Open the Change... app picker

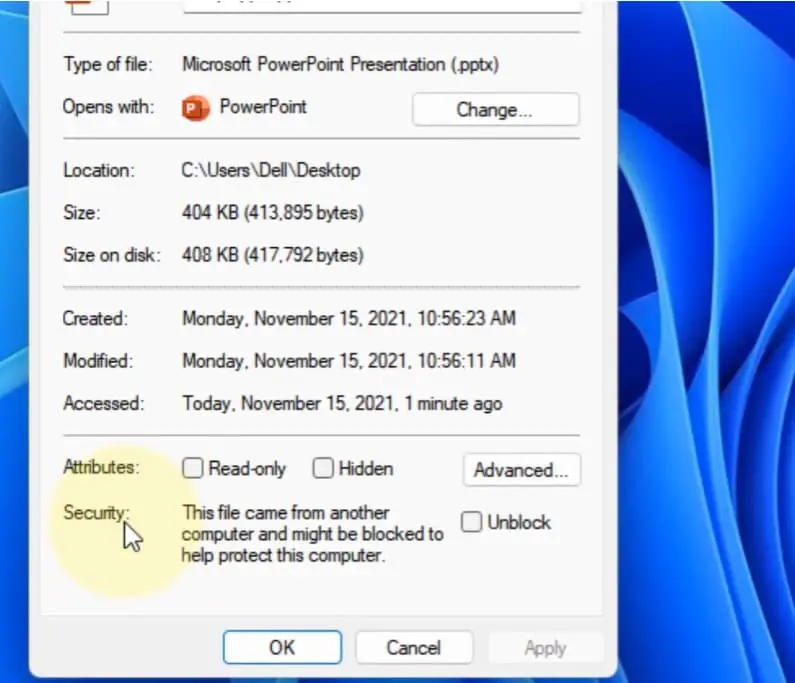(495, 110)
